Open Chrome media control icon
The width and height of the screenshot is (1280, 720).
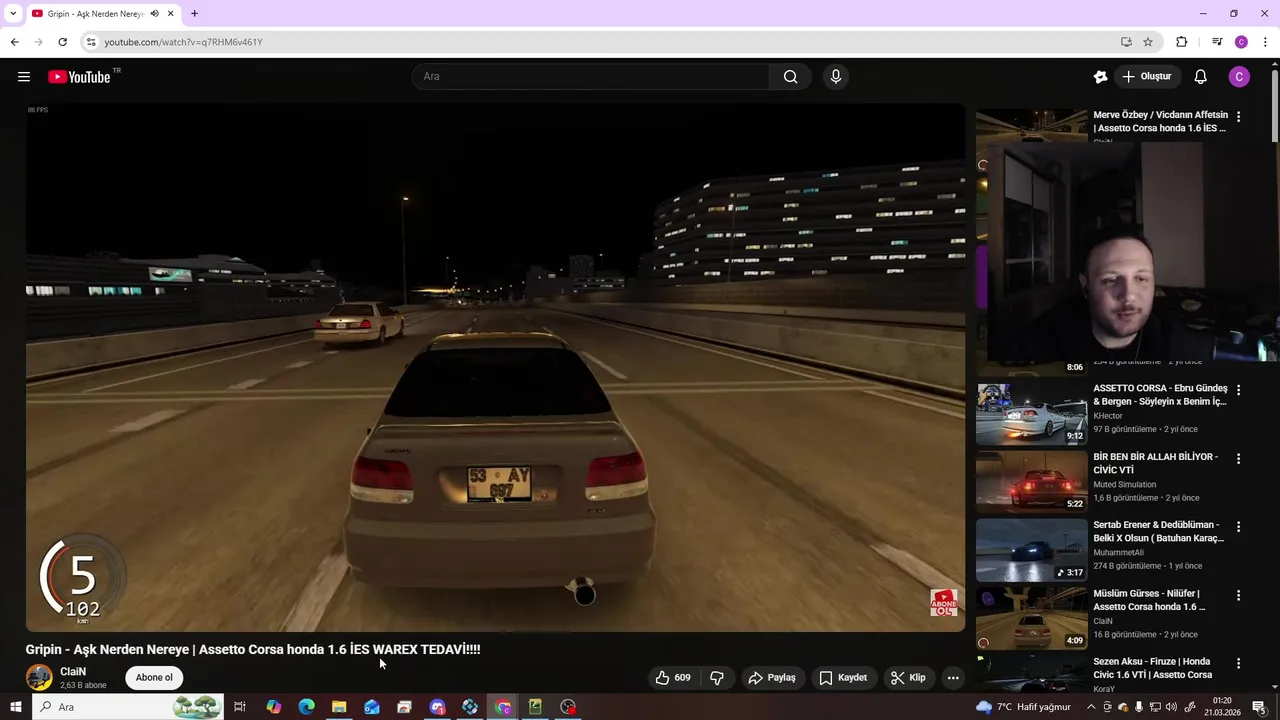(x=1216, y=42)
